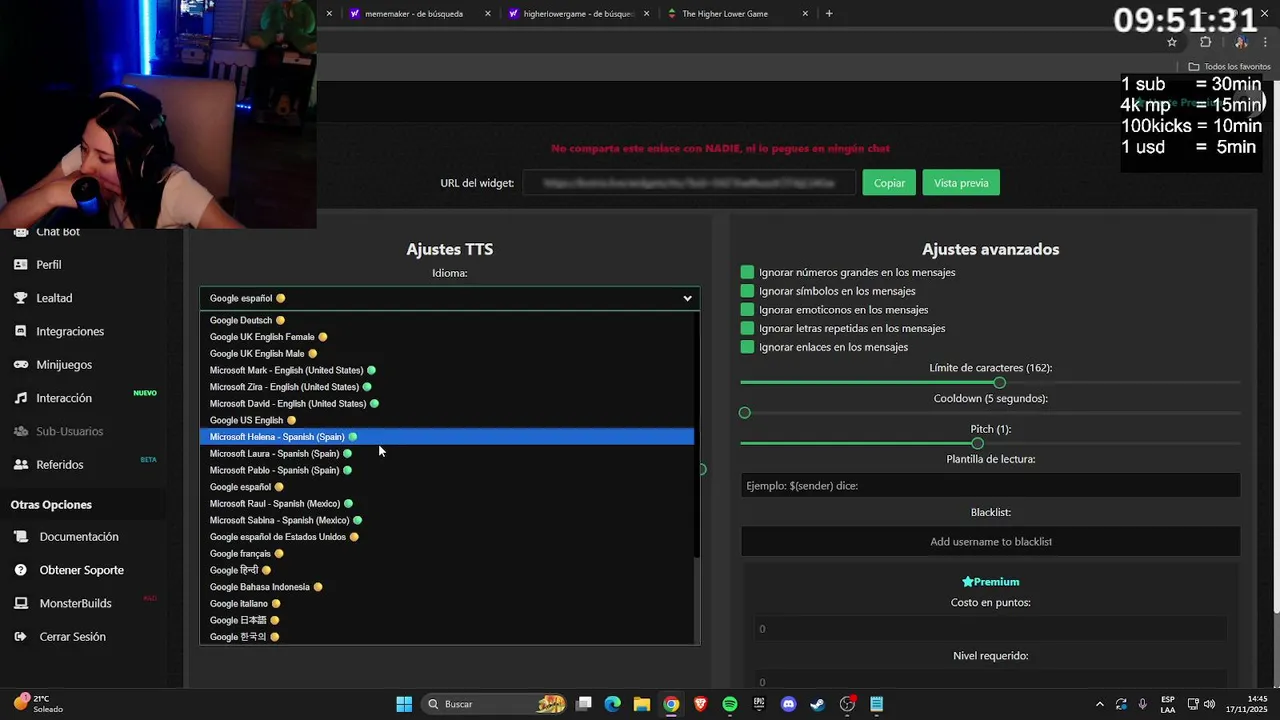Click the weather widget in taskbar
The image size is (1280, 720).
point(38,704)
